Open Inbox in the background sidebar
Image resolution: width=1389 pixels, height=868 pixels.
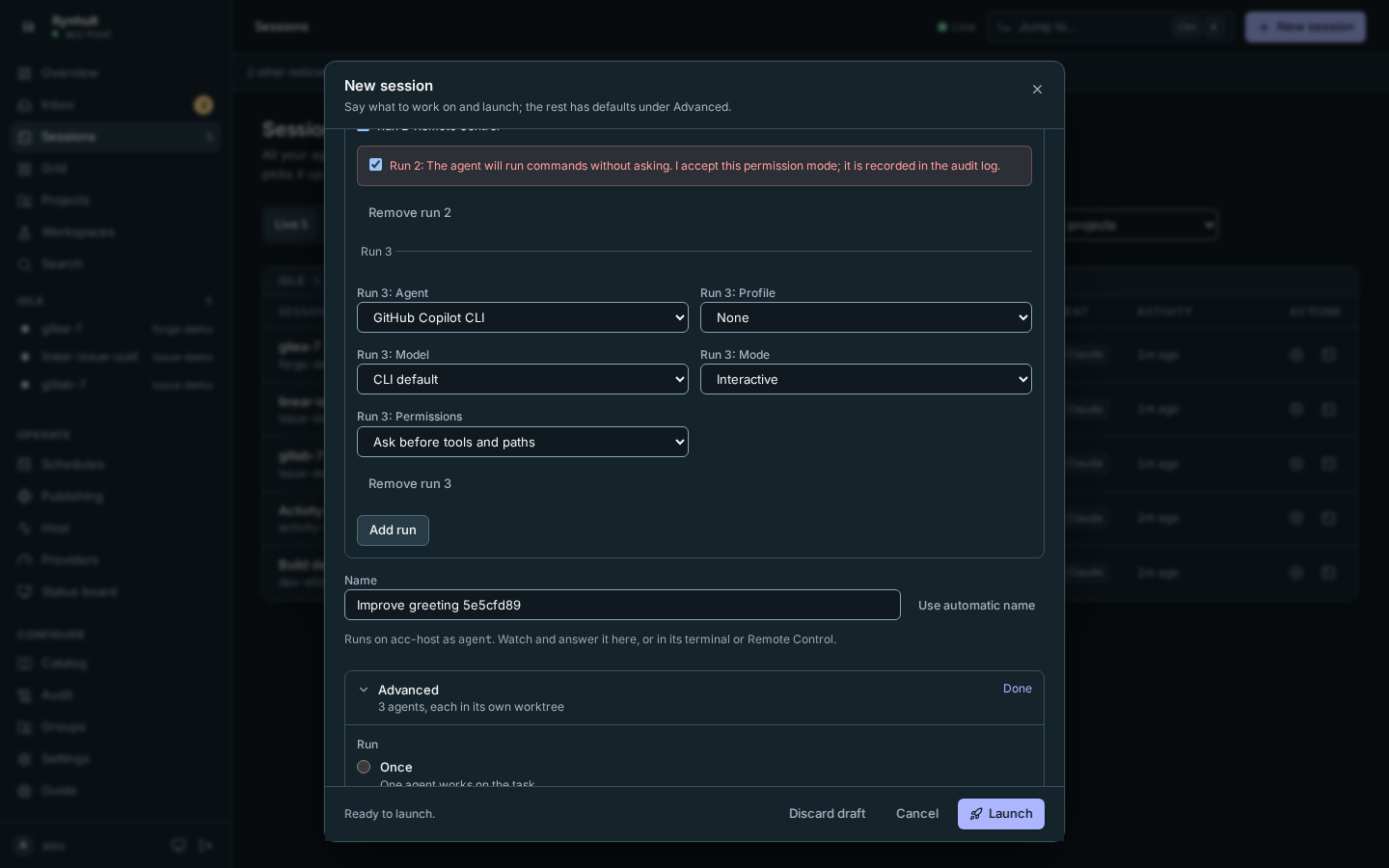pos(116,105)
